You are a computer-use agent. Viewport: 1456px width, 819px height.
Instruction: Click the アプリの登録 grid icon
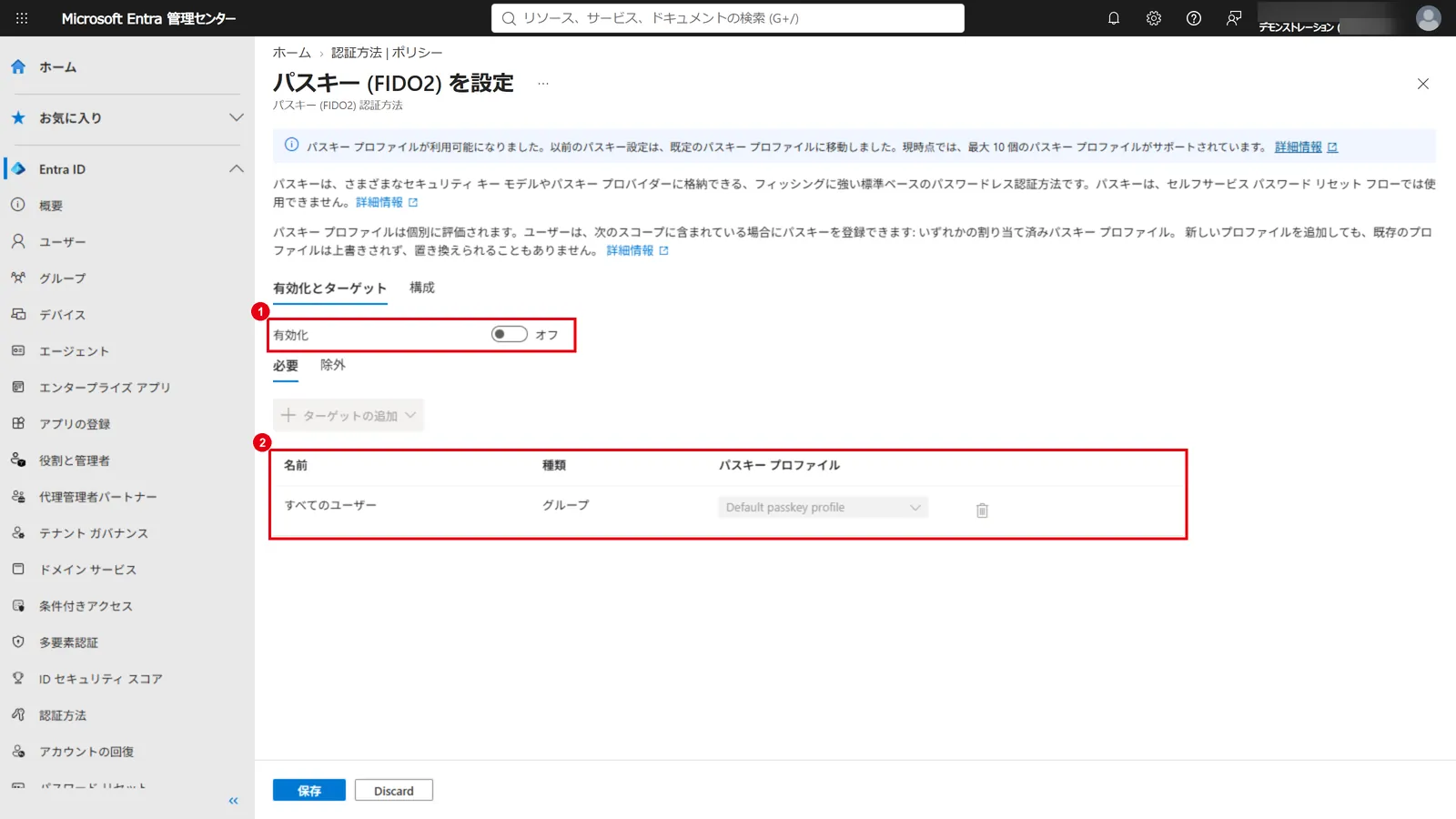pos(18,423)
